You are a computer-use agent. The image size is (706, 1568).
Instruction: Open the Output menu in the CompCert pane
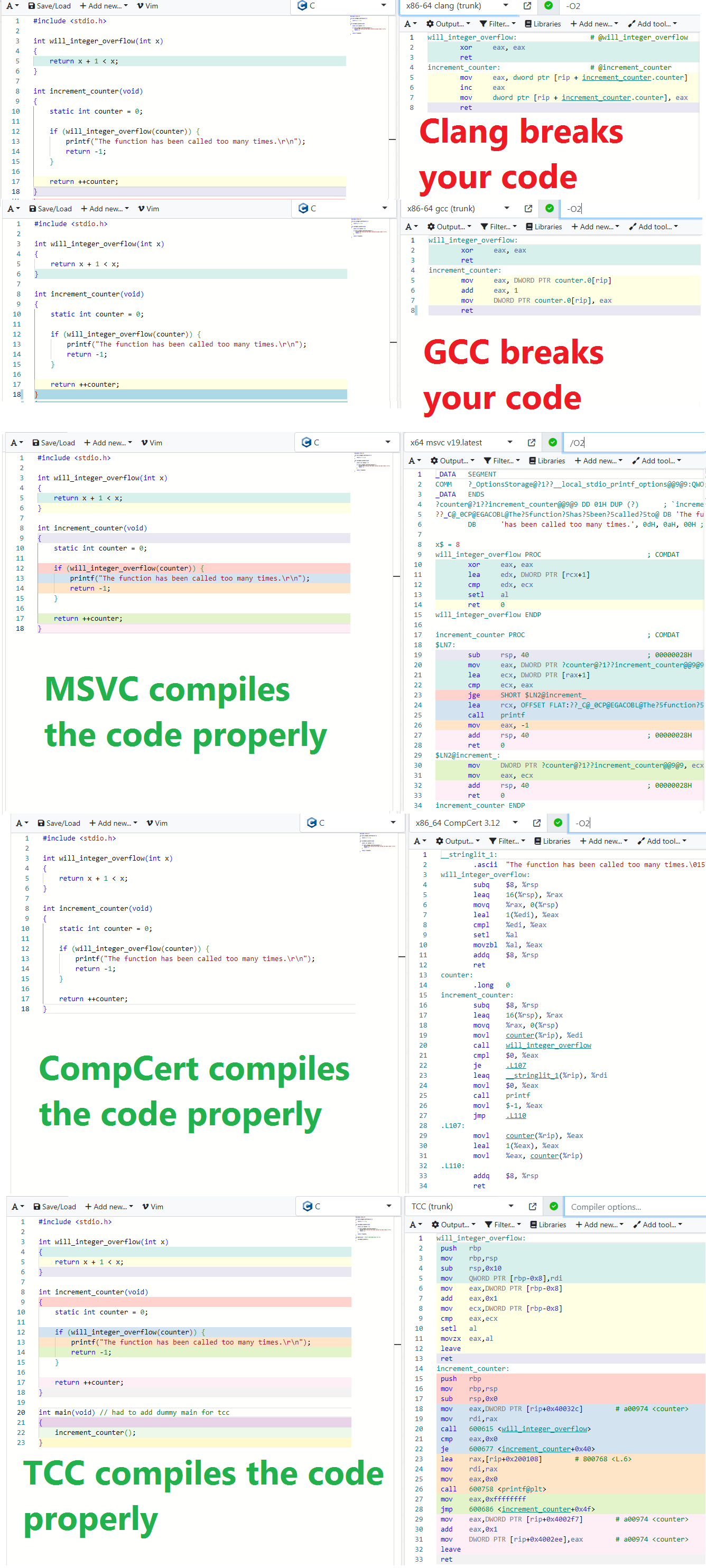[x=458, y=841]
